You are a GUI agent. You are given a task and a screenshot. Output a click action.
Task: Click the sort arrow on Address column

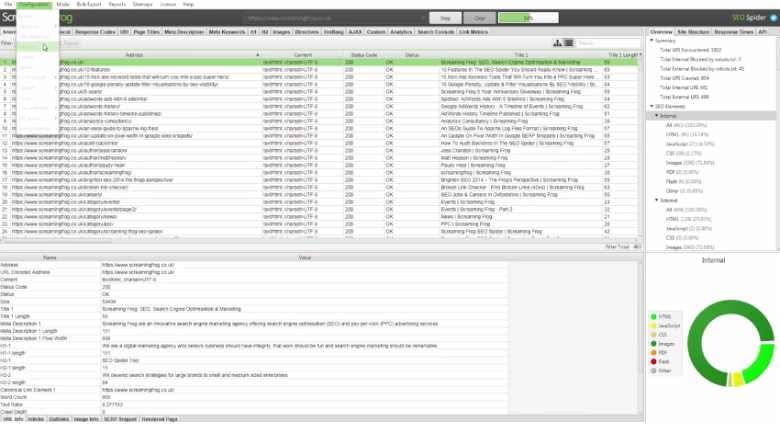coord(257,55)
